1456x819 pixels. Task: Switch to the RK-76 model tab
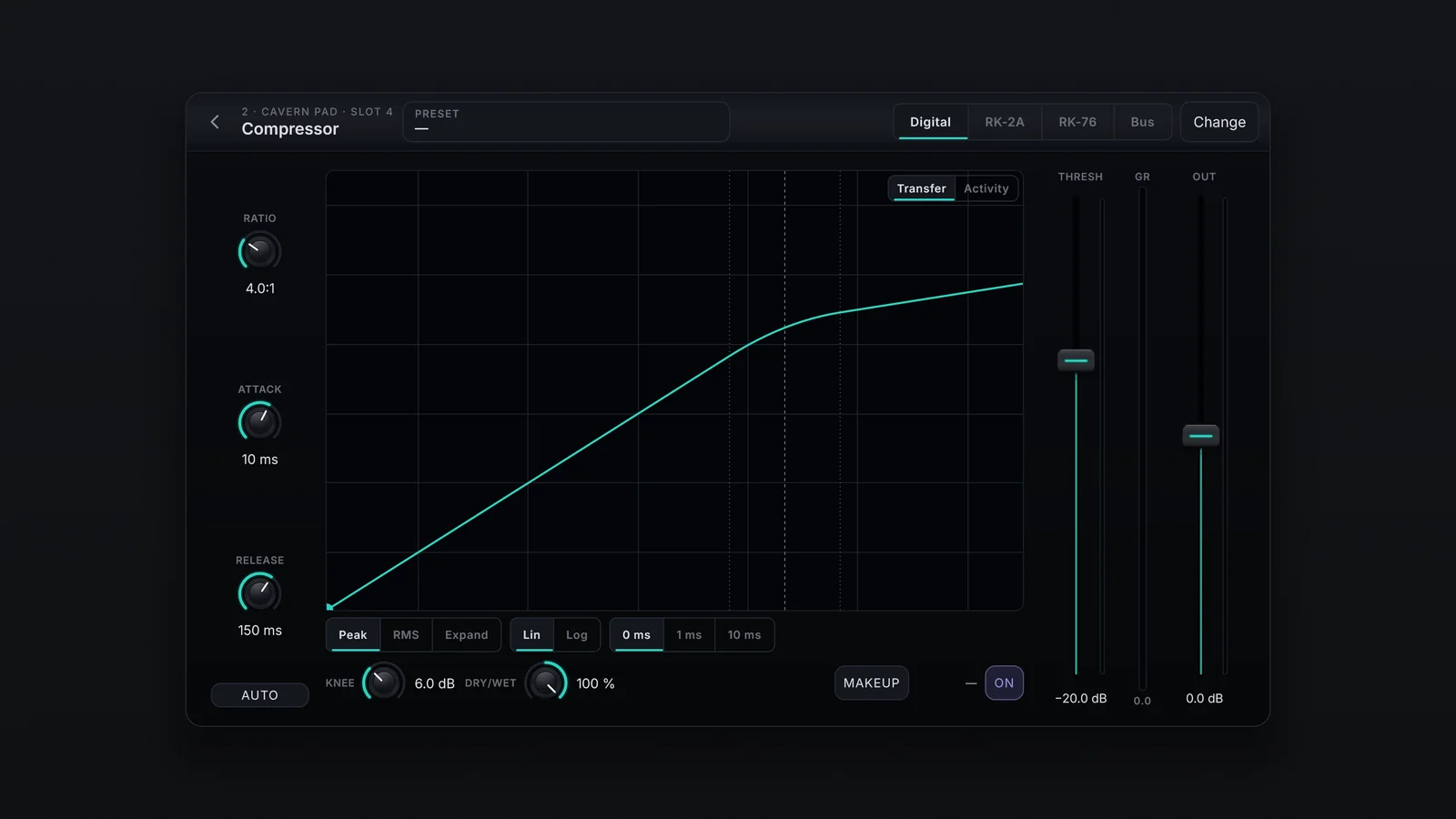click(x=1077, y=122)
